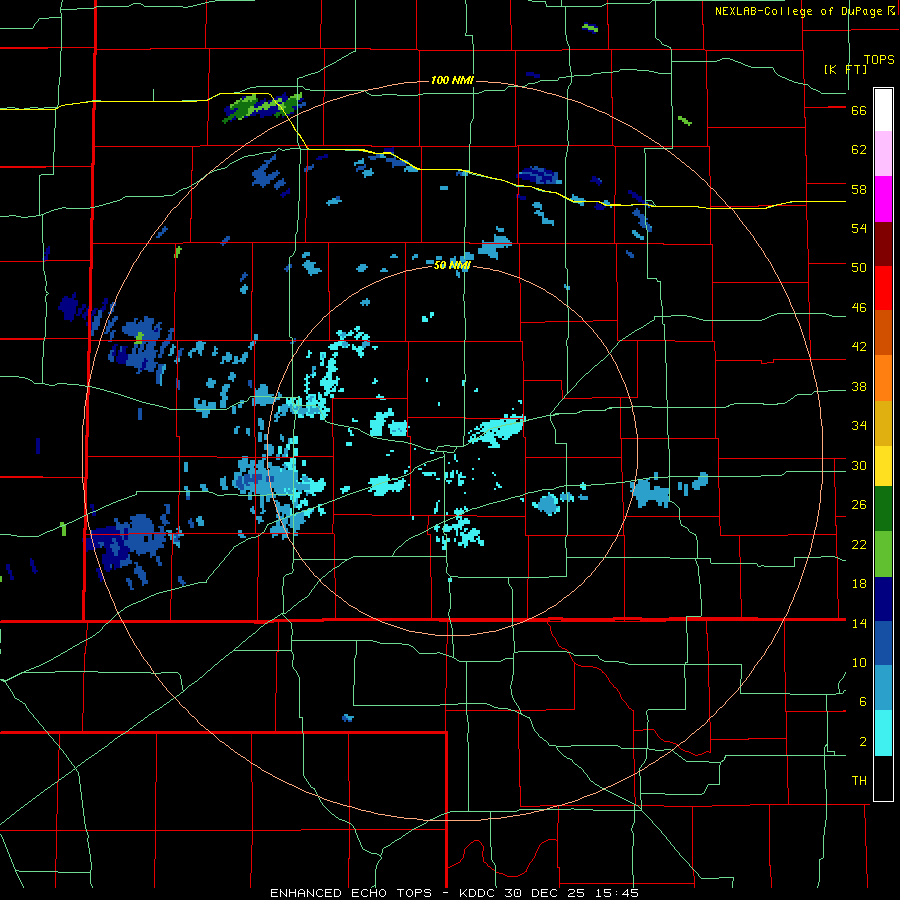Pick the white swatch at legend top
Screen dimensions: 900x900
(883, 110)
